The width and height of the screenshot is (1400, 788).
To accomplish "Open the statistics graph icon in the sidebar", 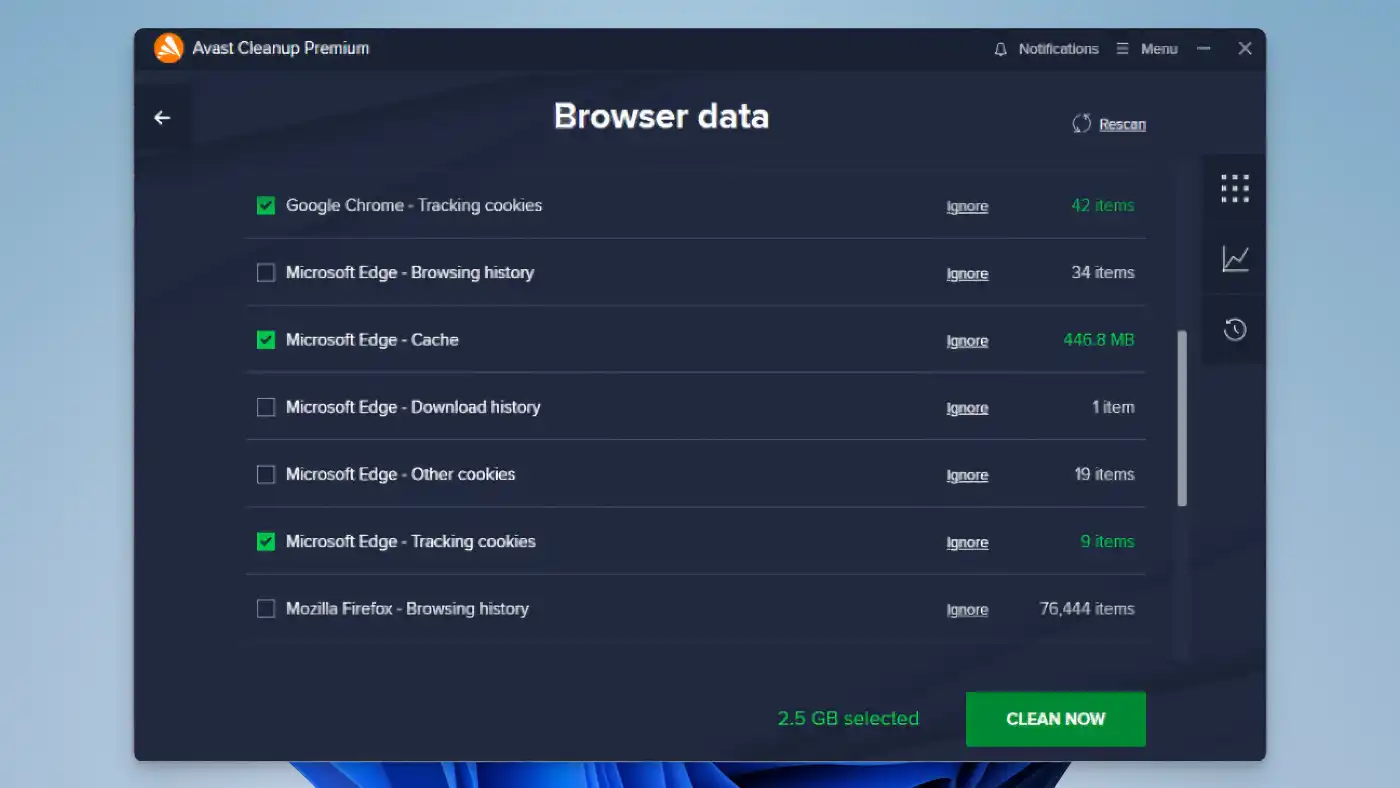I will pyautogui.click(x=1234, y=258).
